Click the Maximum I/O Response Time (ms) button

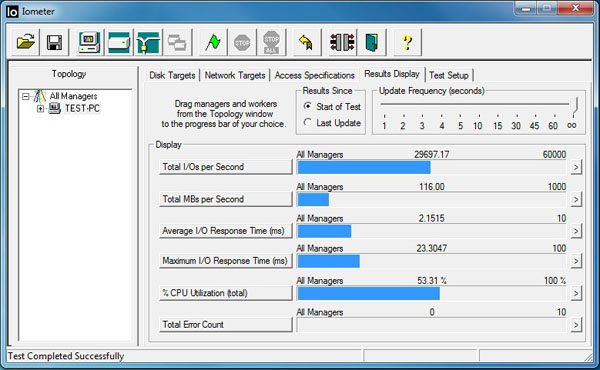[x=226, y=261]
